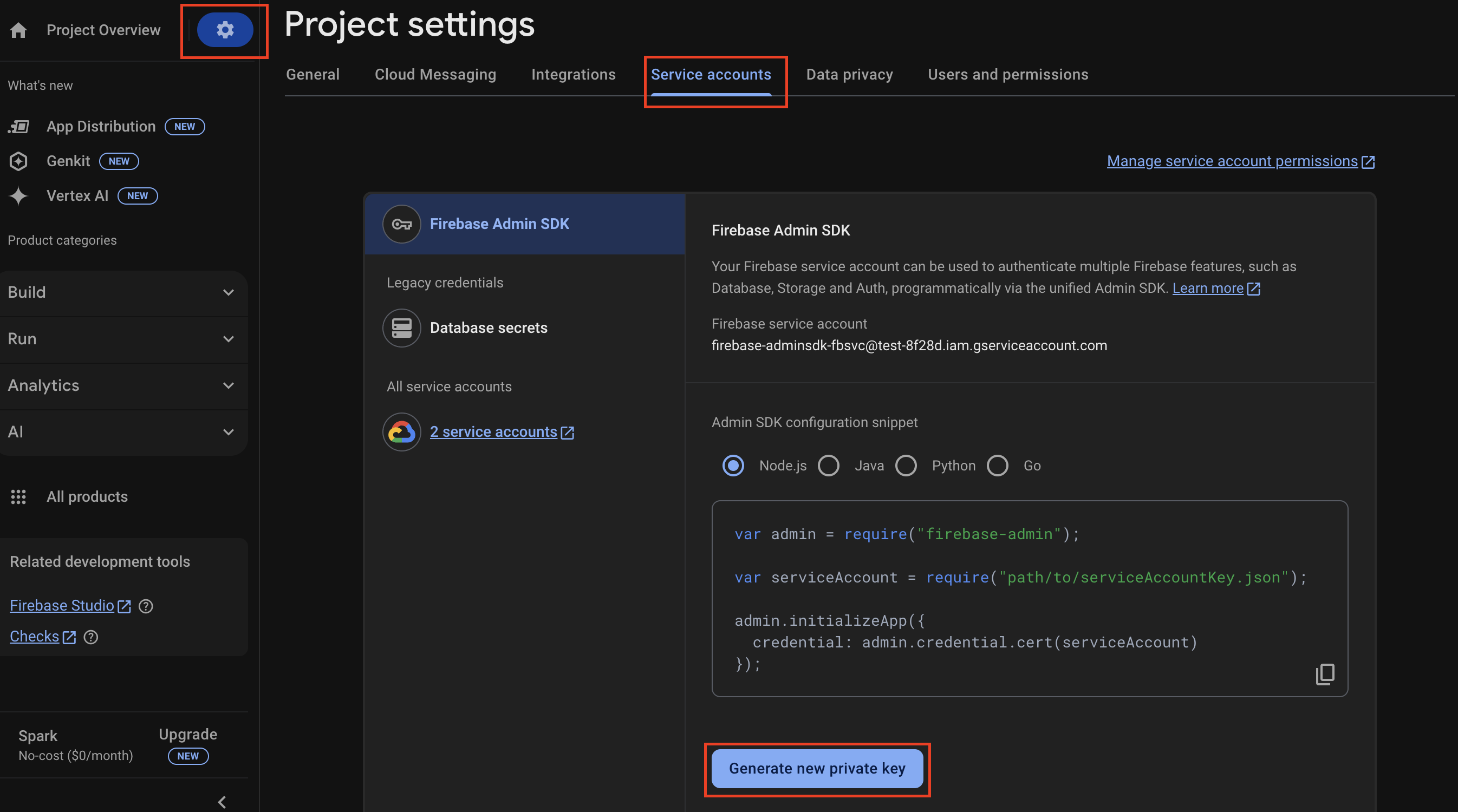
Task: Open App Distribution in the sidebar
Action: pyautogui.click(x=101, y=126)
